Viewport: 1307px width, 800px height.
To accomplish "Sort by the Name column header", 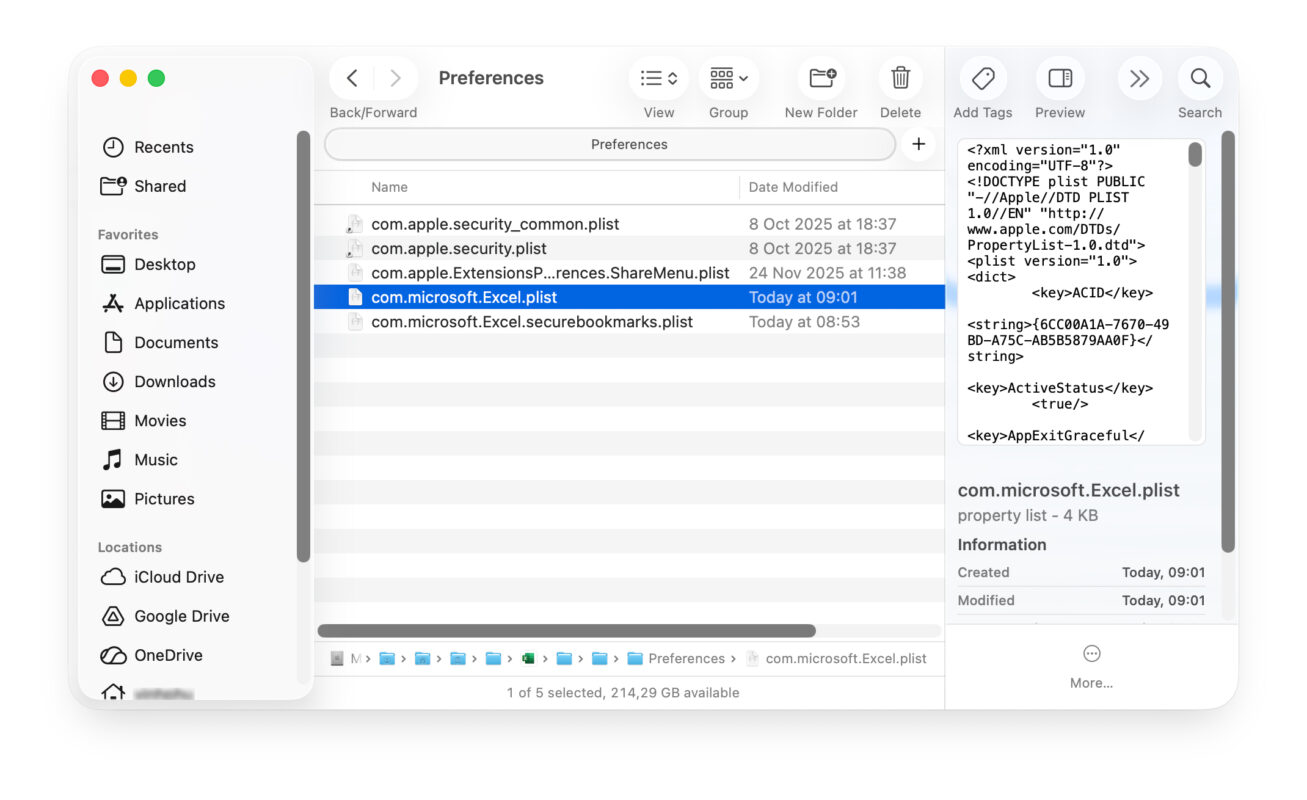I will click(389, 187).
